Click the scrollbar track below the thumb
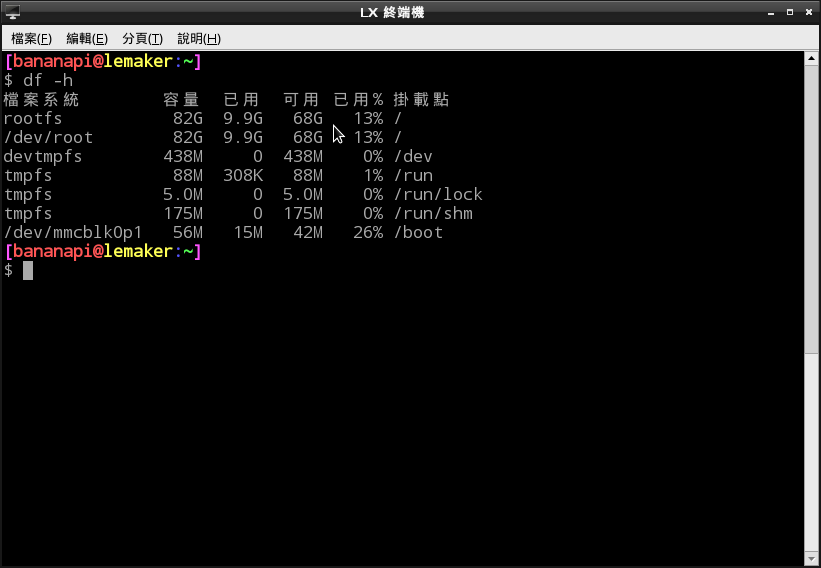 812,453
